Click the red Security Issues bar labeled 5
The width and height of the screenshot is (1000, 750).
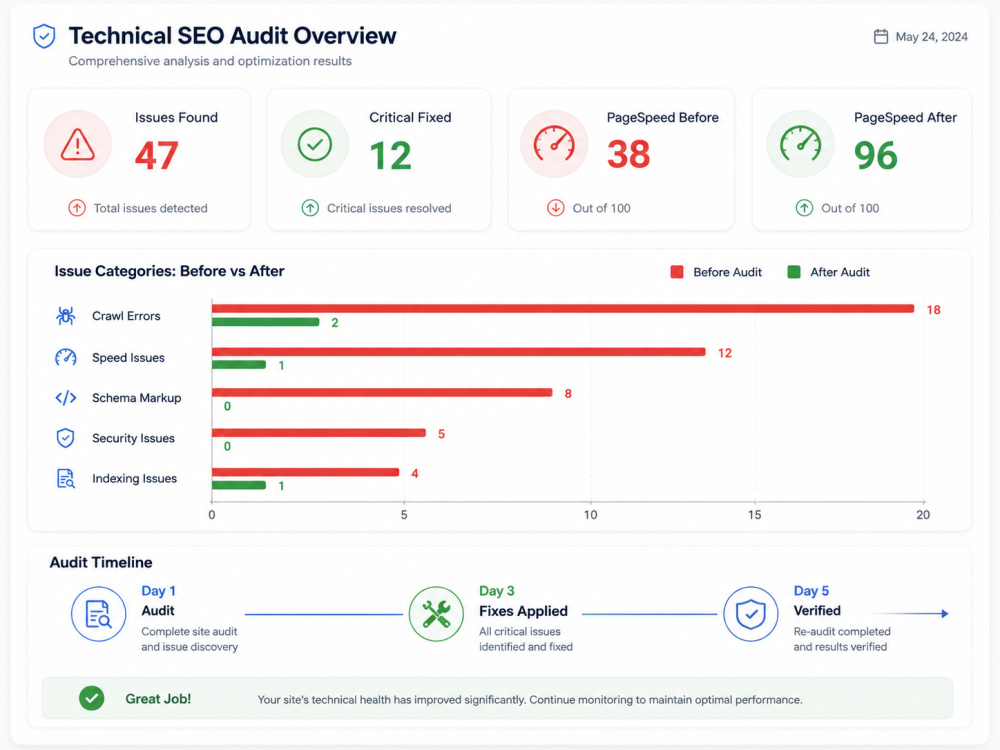(x=319, y=433)
